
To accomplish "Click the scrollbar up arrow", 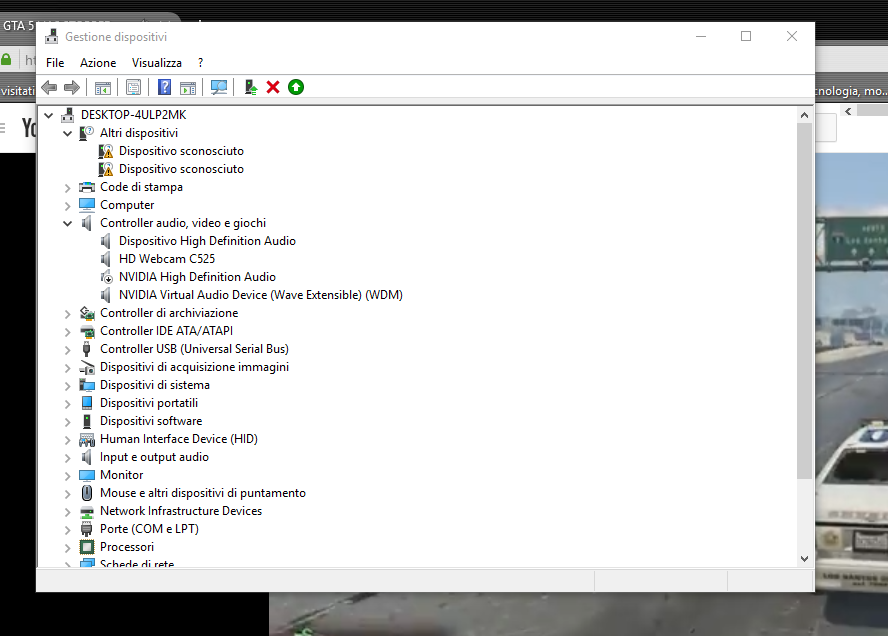I will [804, 115].
